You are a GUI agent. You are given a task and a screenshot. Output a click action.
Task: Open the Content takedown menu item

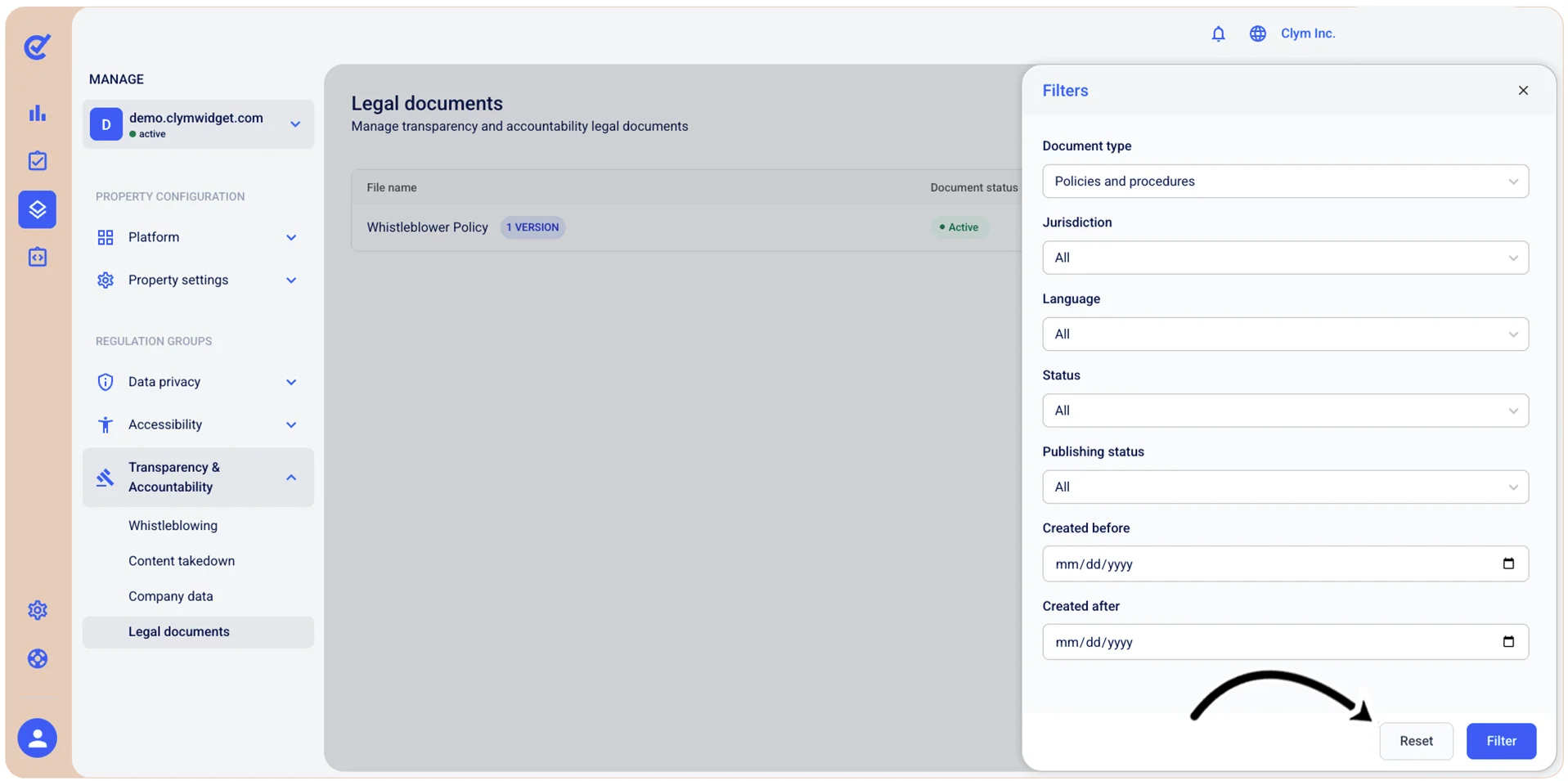tap(182, 561)
